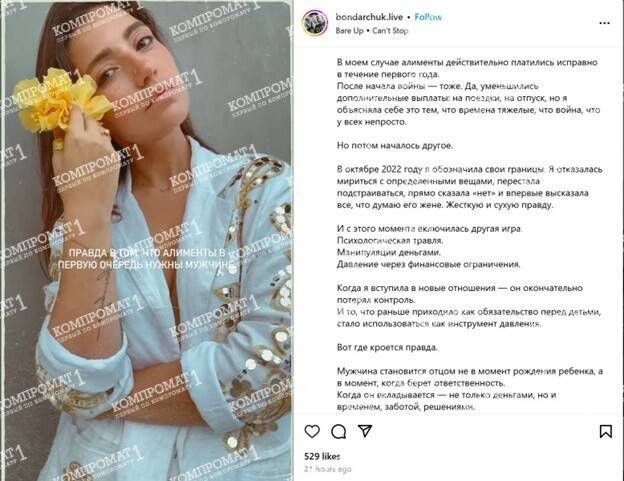624x481 pixels.
Task: Follow the bondarchuk.live account
Action: pyautogui.click(x=428, y=17)
